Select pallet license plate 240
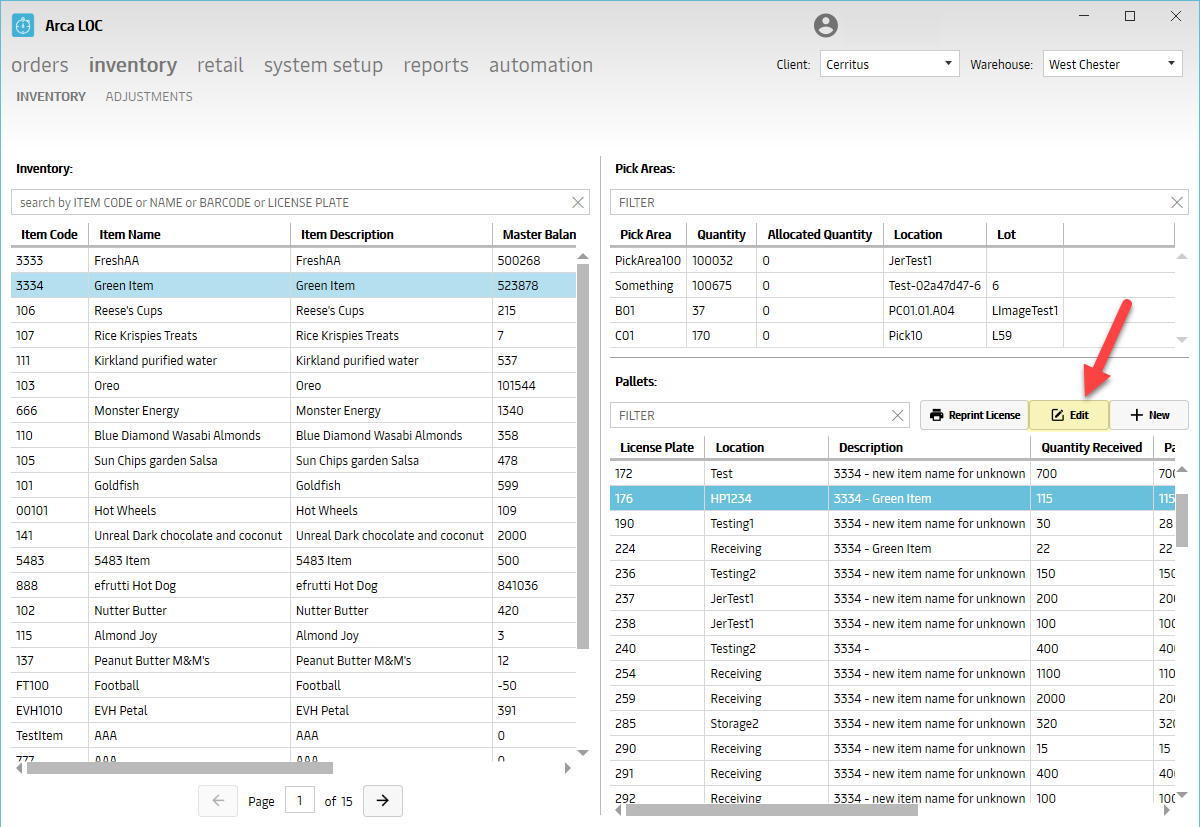 pyautogui.click(x=892, y=648)
